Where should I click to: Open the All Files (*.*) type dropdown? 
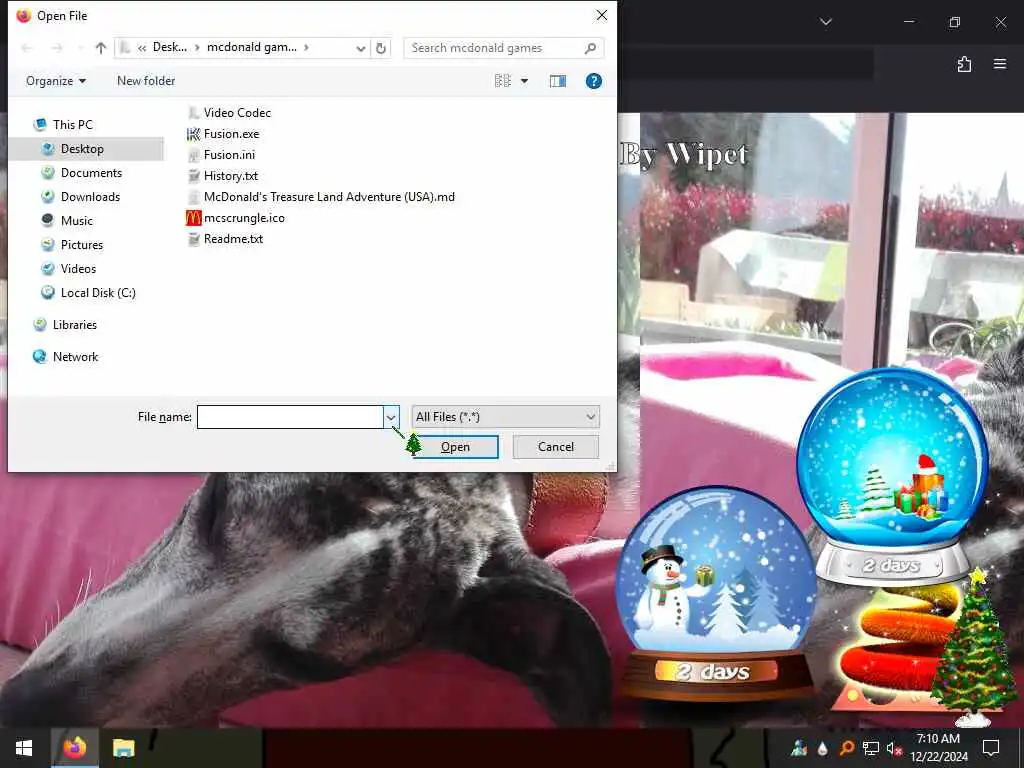(505, 417)
